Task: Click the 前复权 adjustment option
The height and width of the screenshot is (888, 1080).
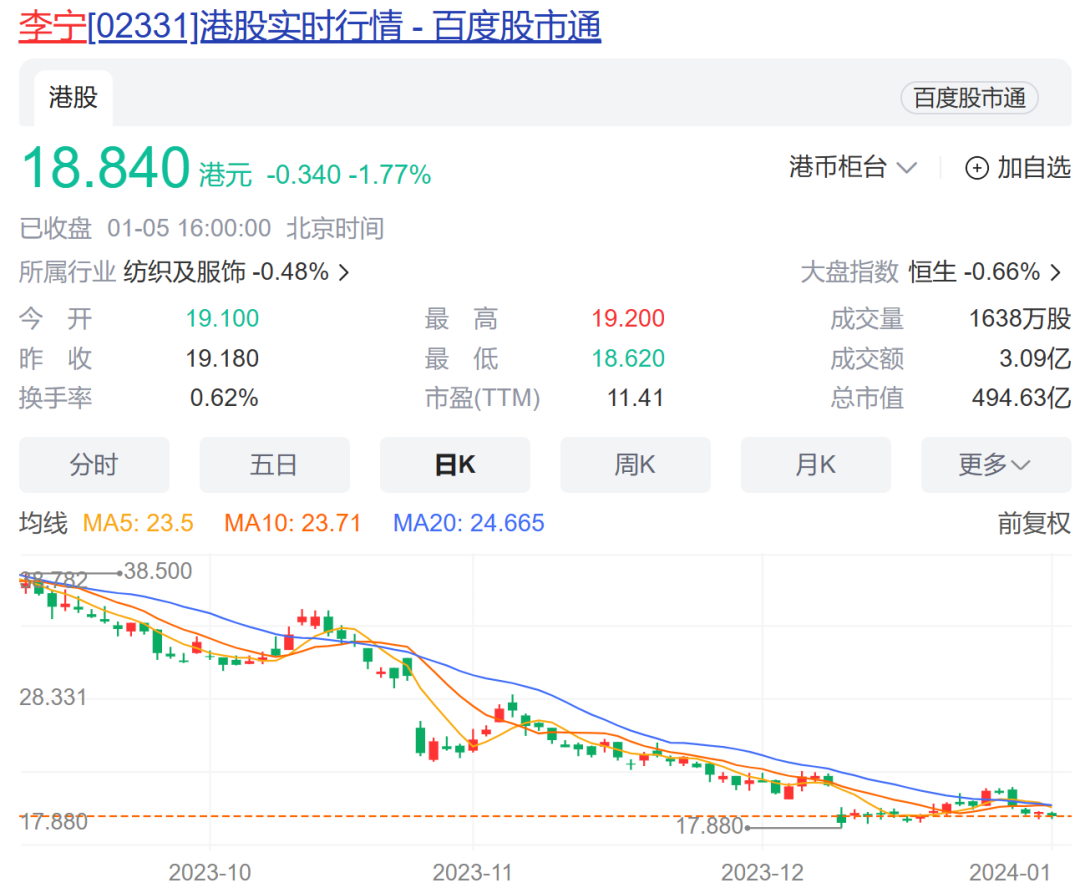Action: (x=1034, y=524)
